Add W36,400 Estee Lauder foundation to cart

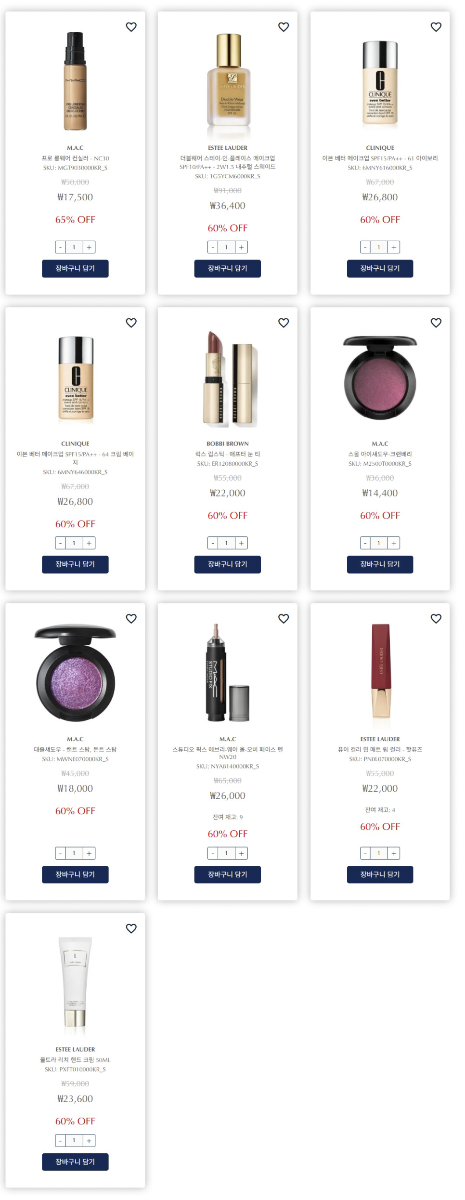tap(227, 269)
